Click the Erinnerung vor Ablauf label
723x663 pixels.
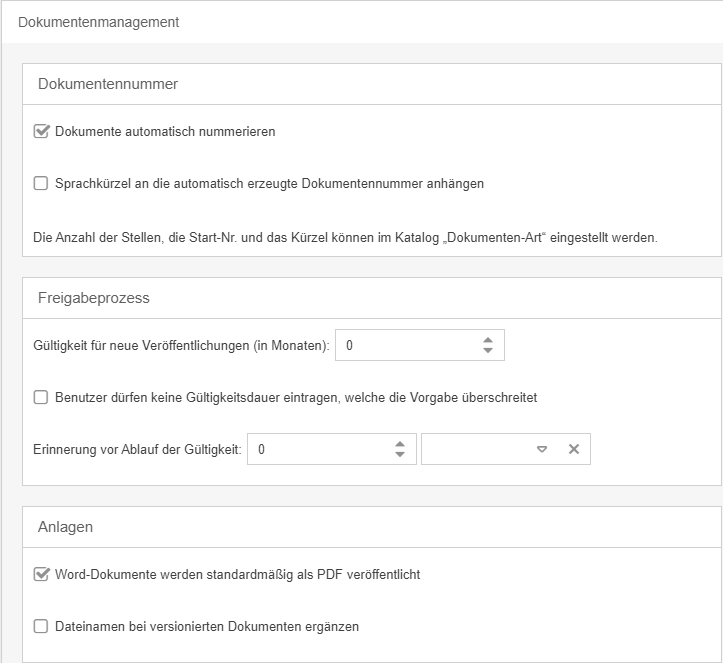point(137,450)
